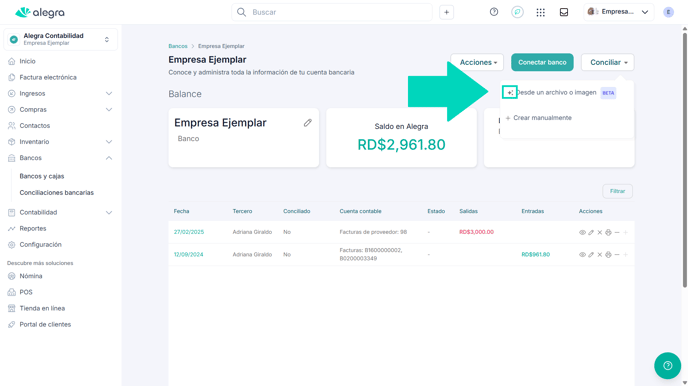The height and width of the screenshot is (386, 688).
Task: Click the Conectar banco button
Action: coord(542,62)
